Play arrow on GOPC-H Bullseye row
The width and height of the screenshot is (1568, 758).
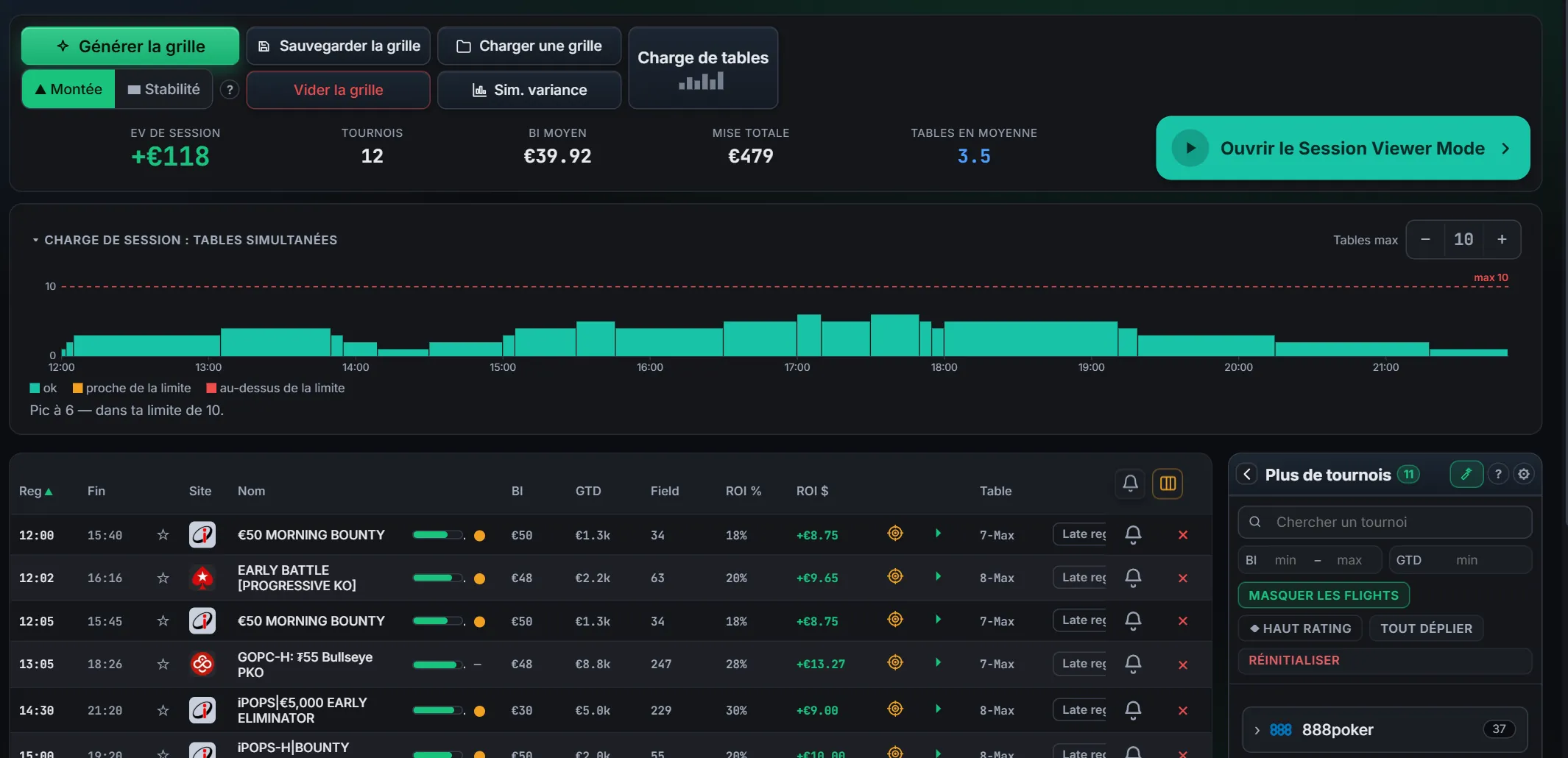tap(938, 662)
